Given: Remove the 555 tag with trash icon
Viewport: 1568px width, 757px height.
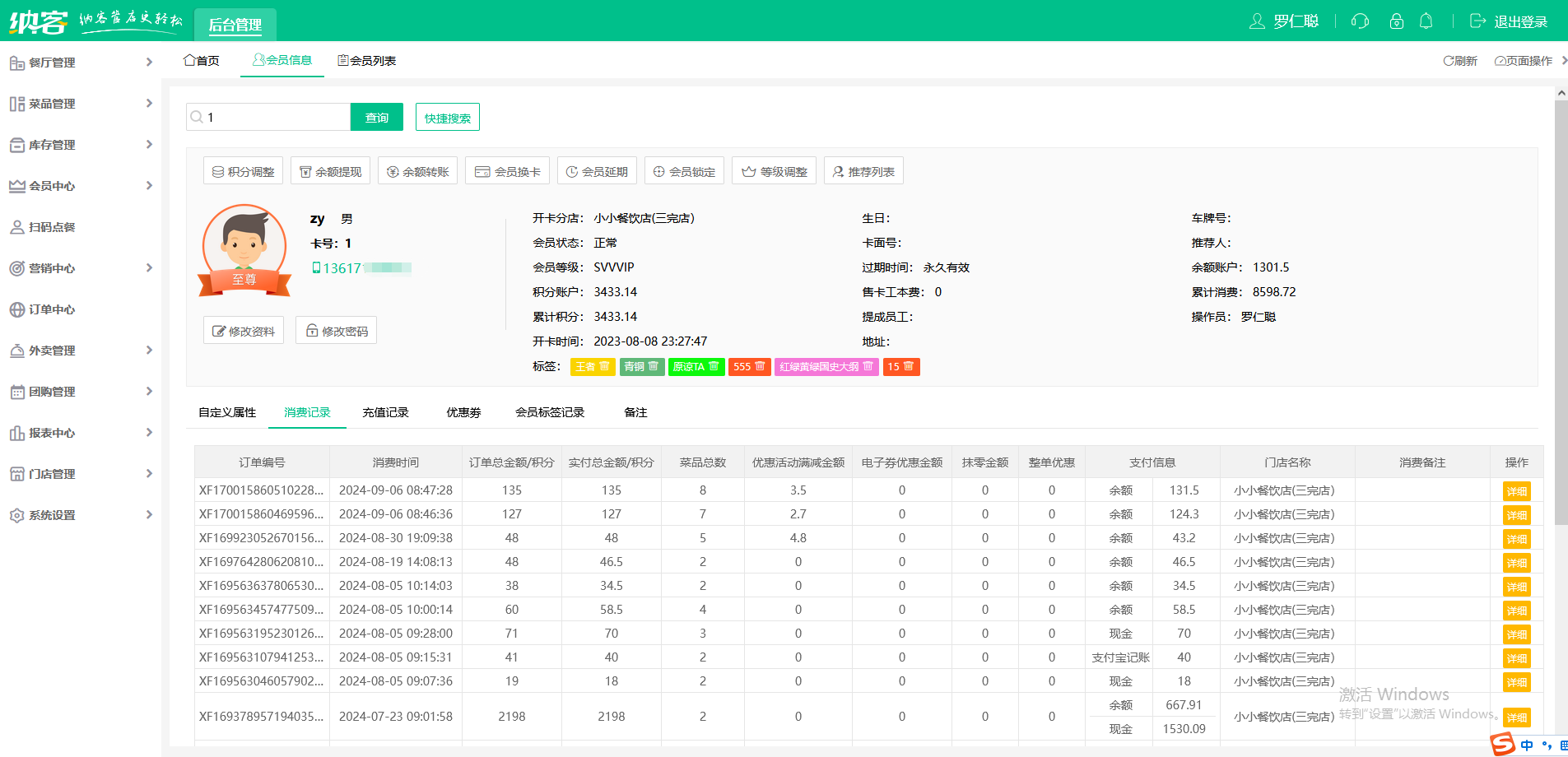Looking at the screenshot, I should pos(760,366).
